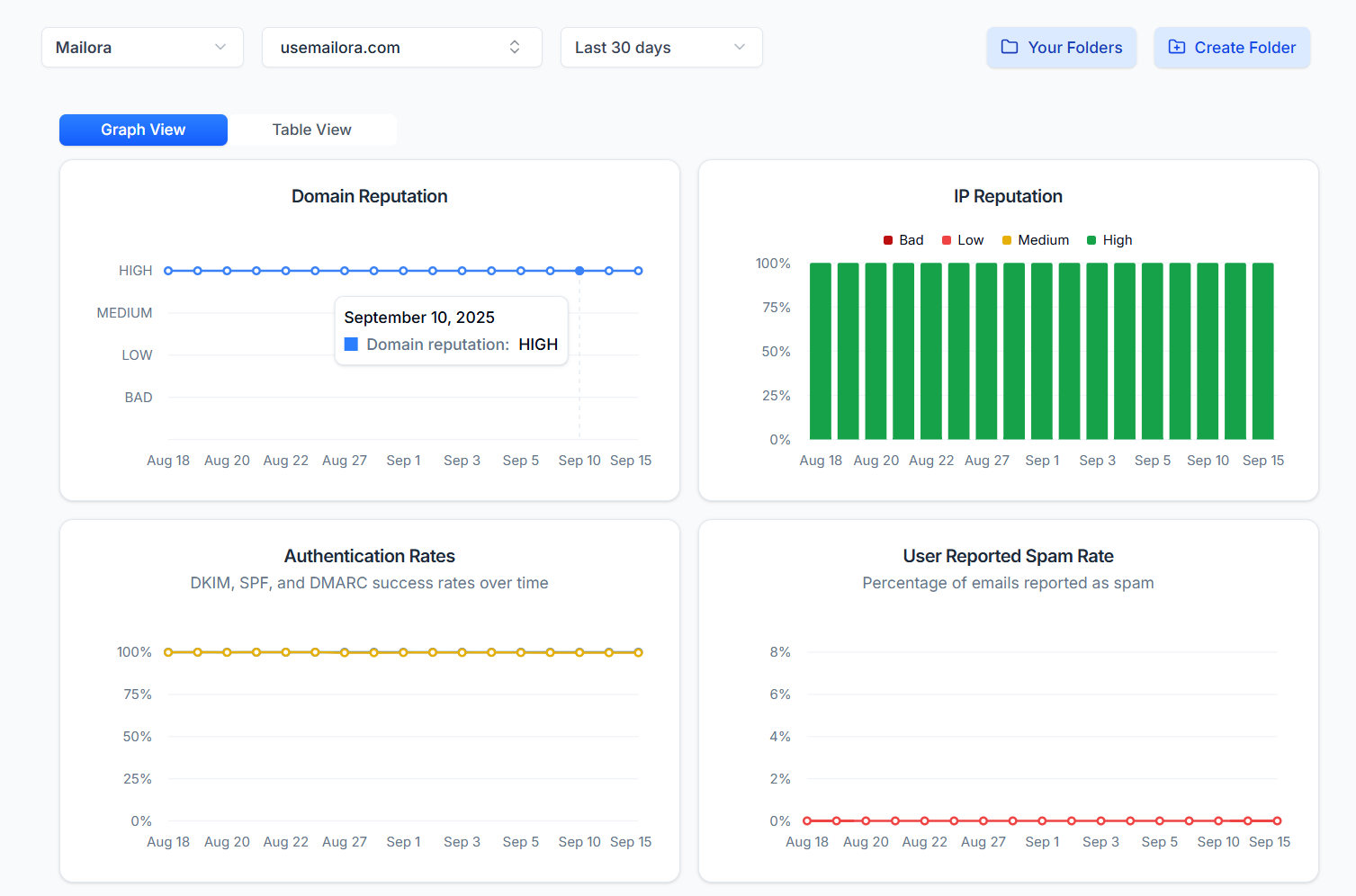Select the Graph View tab
1356x896 pixels.
tap(143, 130)
